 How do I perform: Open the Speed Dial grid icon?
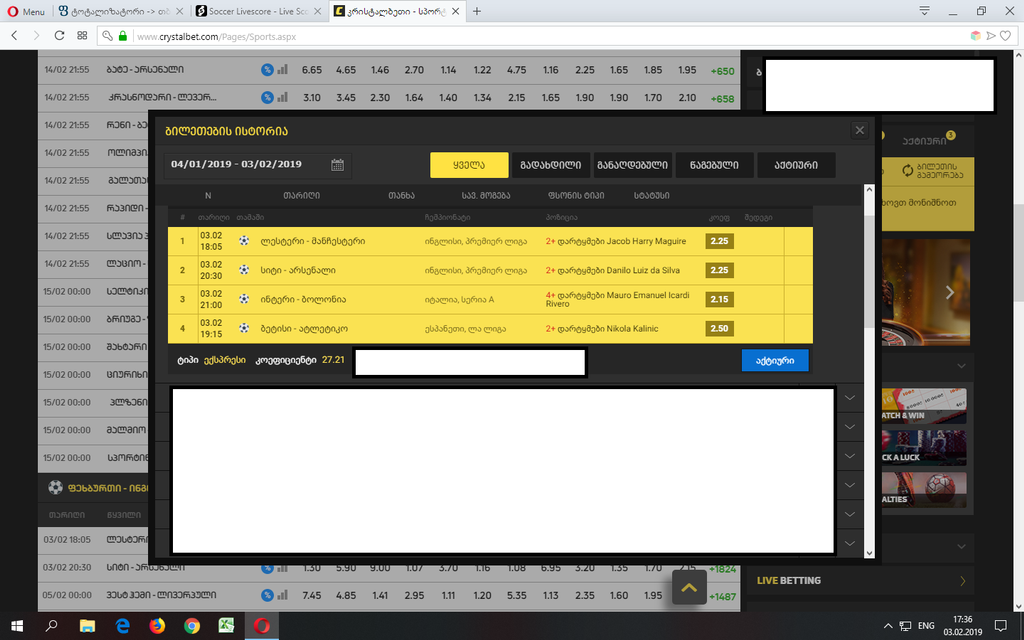click(82, 36)
